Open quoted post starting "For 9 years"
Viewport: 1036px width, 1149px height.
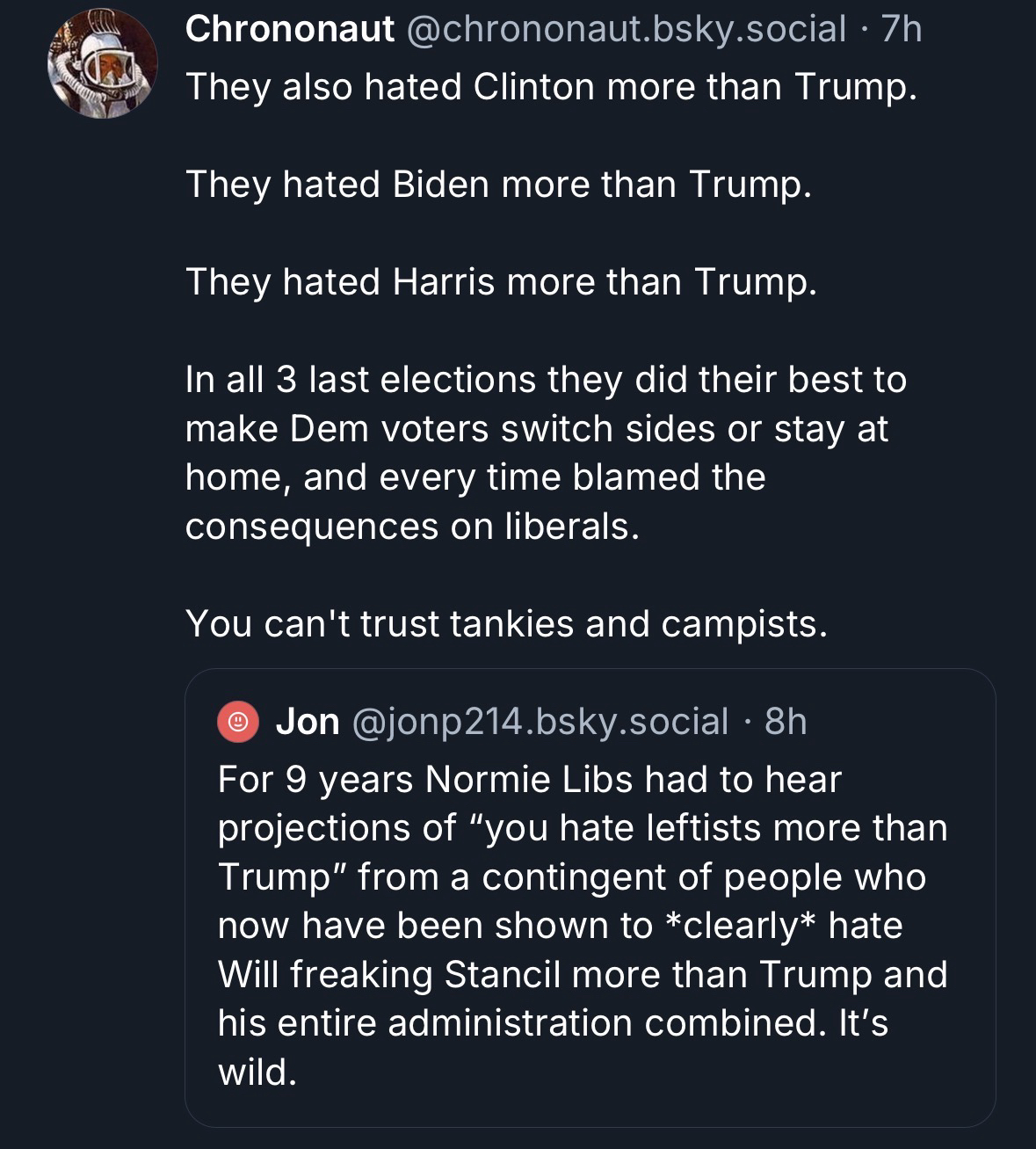pos(529,780)
